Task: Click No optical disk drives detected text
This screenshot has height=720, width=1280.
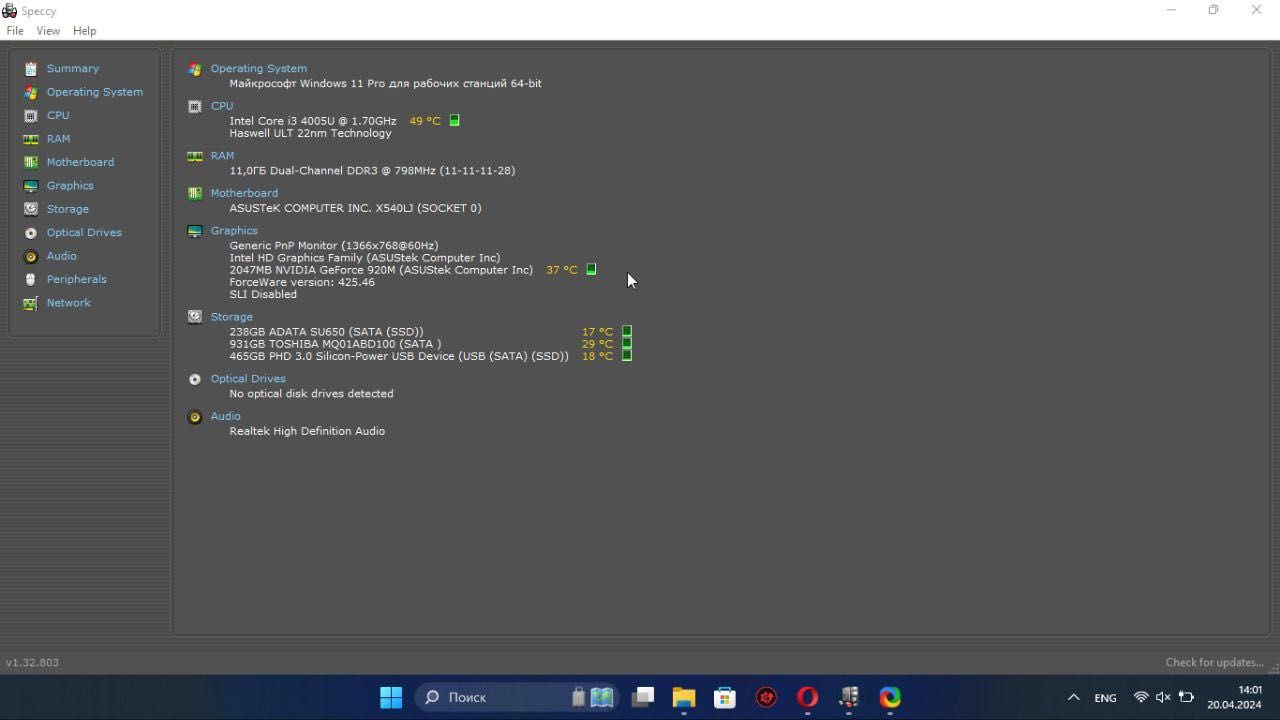Action: (311, 394)
